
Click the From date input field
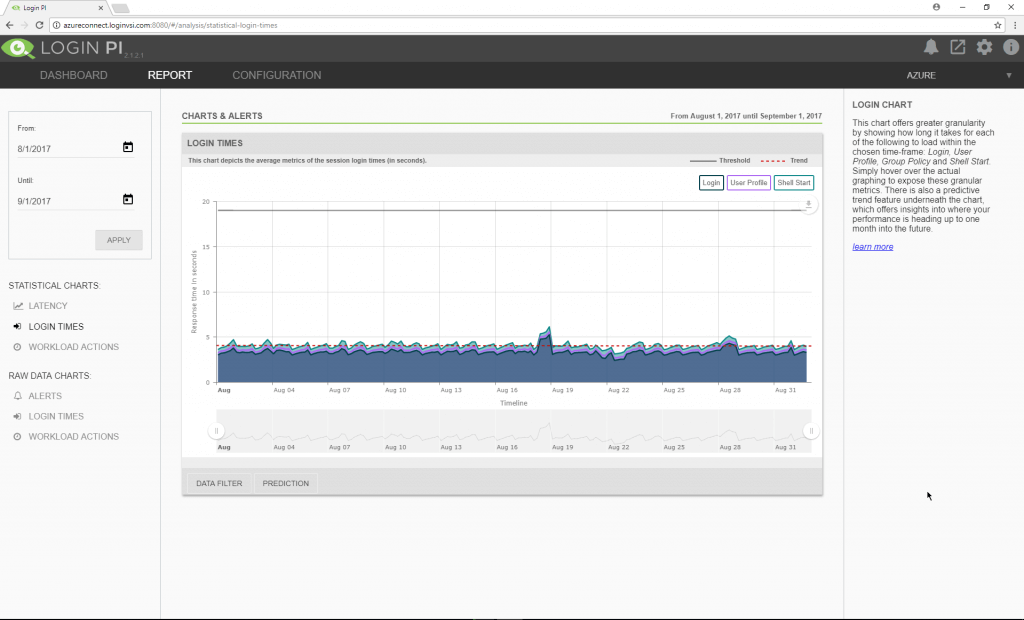point(69,149)
